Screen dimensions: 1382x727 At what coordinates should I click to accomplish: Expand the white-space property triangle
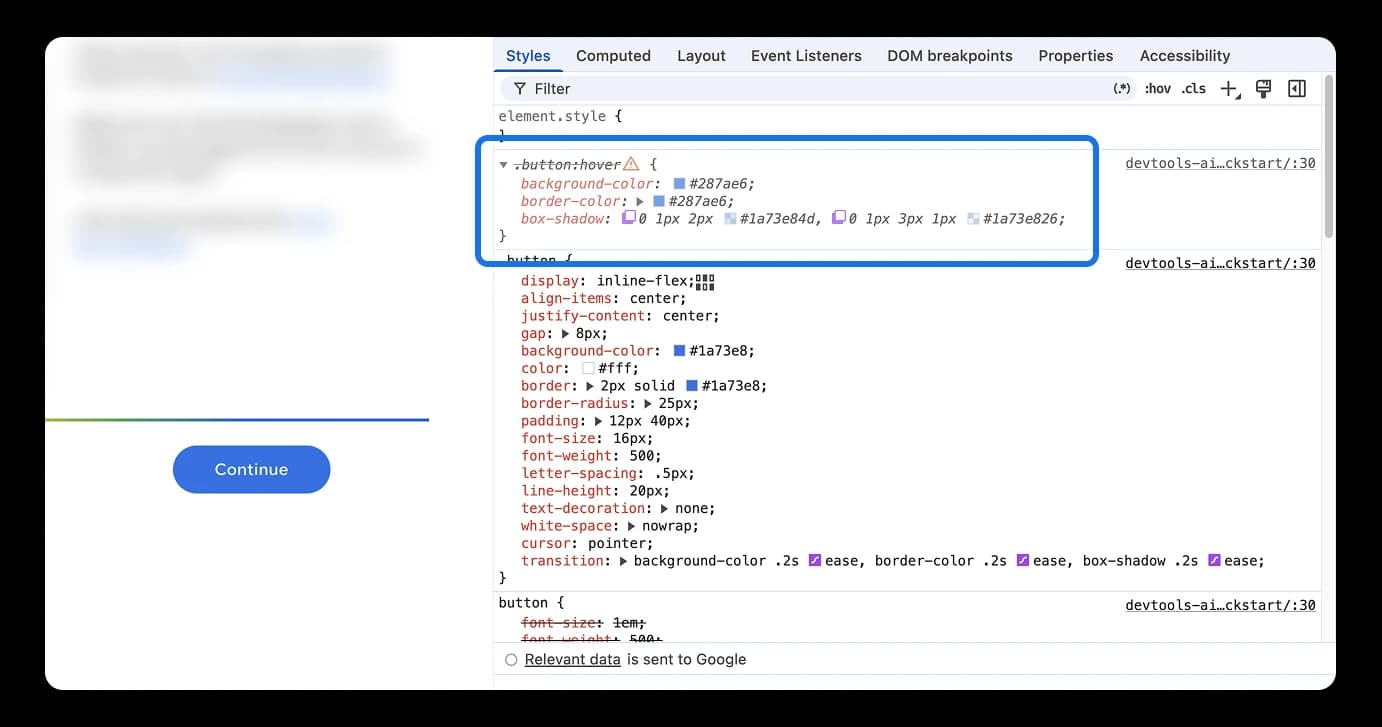(x=632, y=526)
